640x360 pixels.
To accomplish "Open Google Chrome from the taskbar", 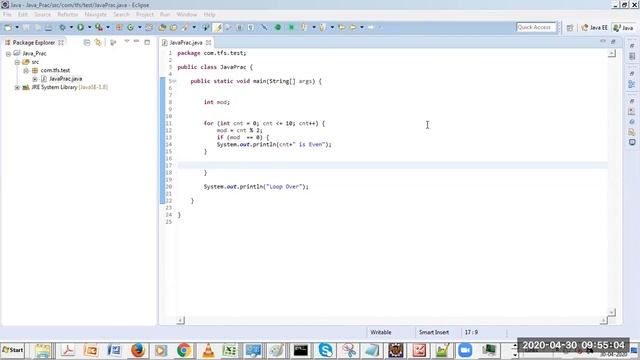I will pos(184,350).
